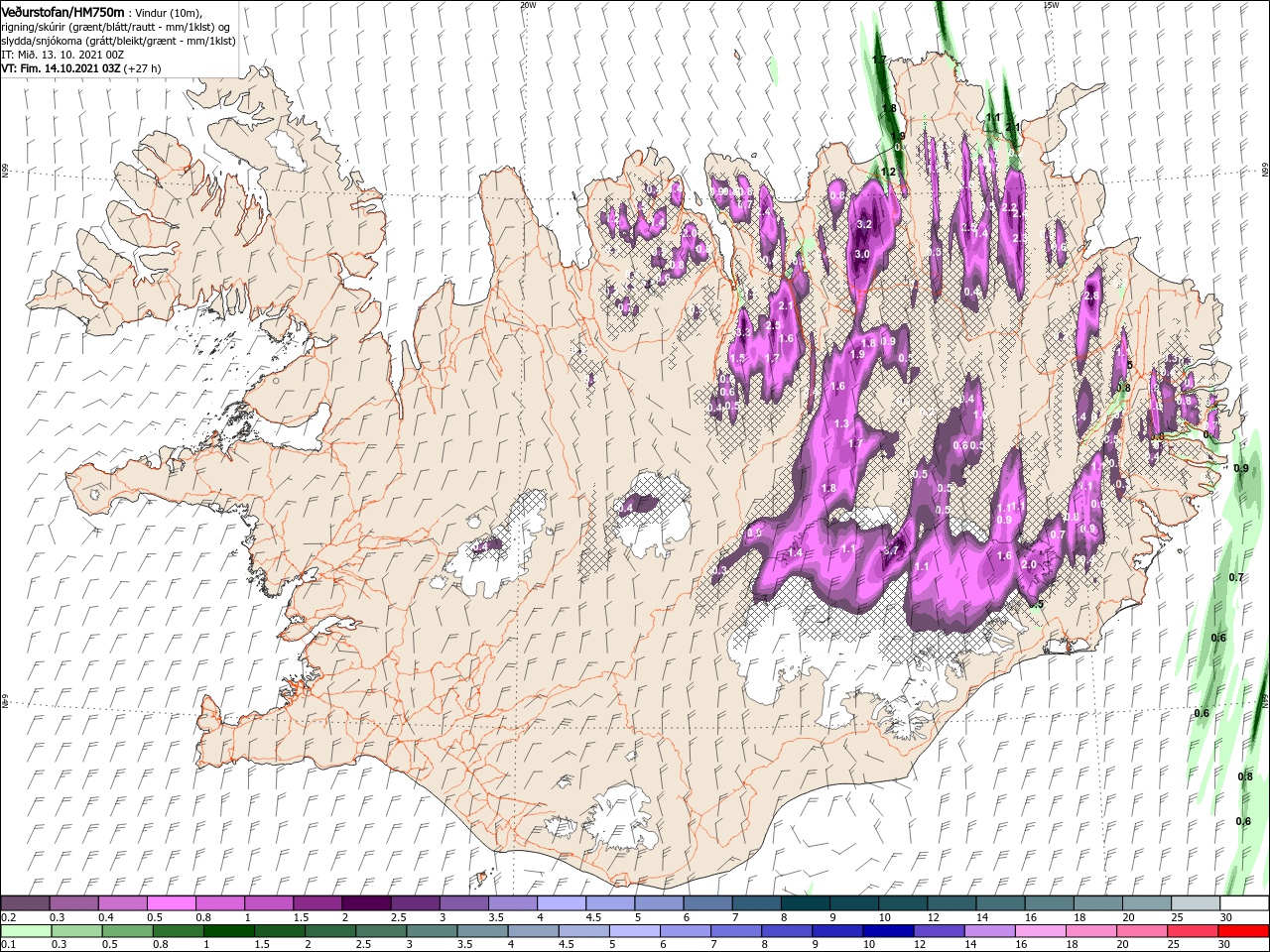Image resolution: width=1270 pixels, height=952 pixels.
Task: Click the 20W longitude label
Action: (528, 5)
